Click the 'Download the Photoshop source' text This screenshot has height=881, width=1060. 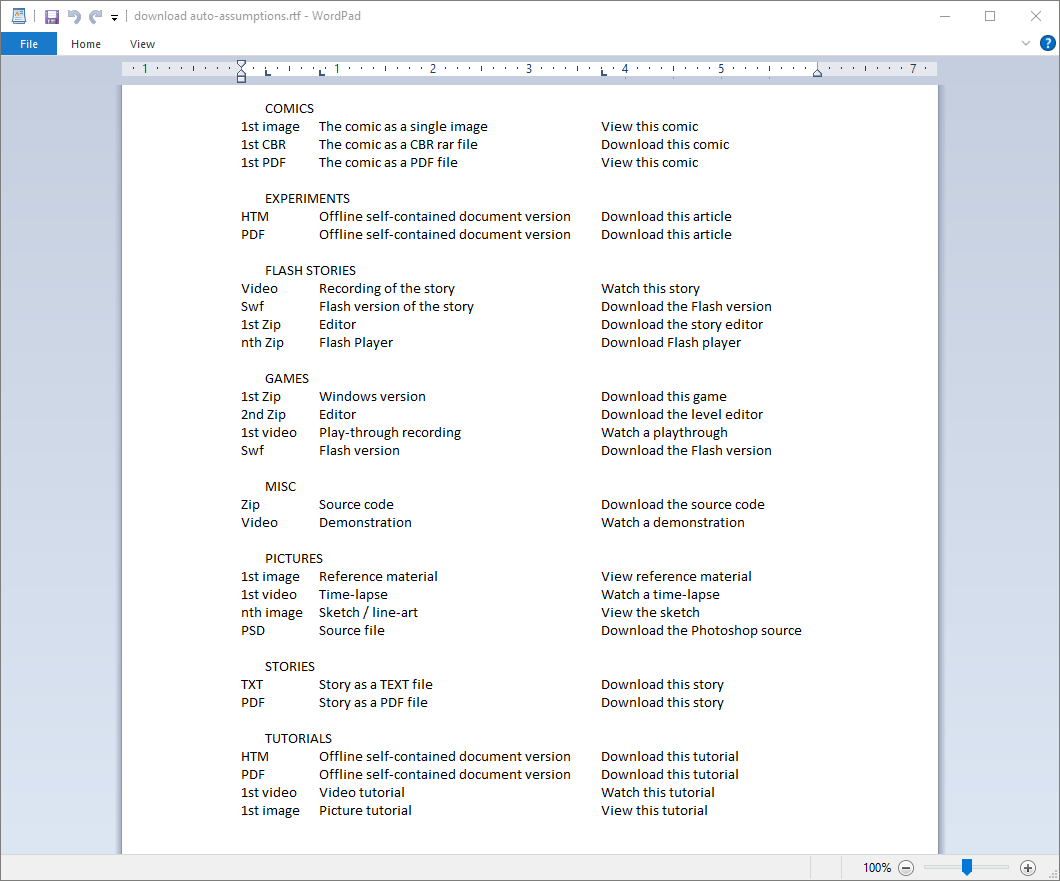click(x=700, y=630)
